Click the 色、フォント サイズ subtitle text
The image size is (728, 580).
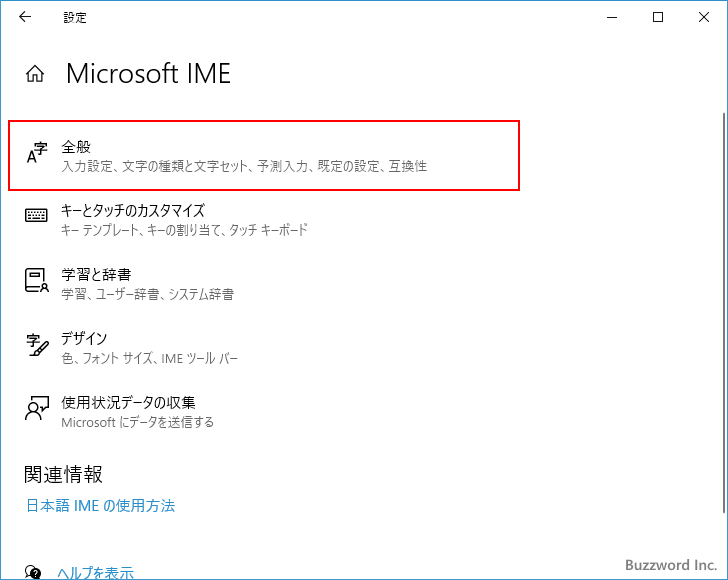pos(150,358)
